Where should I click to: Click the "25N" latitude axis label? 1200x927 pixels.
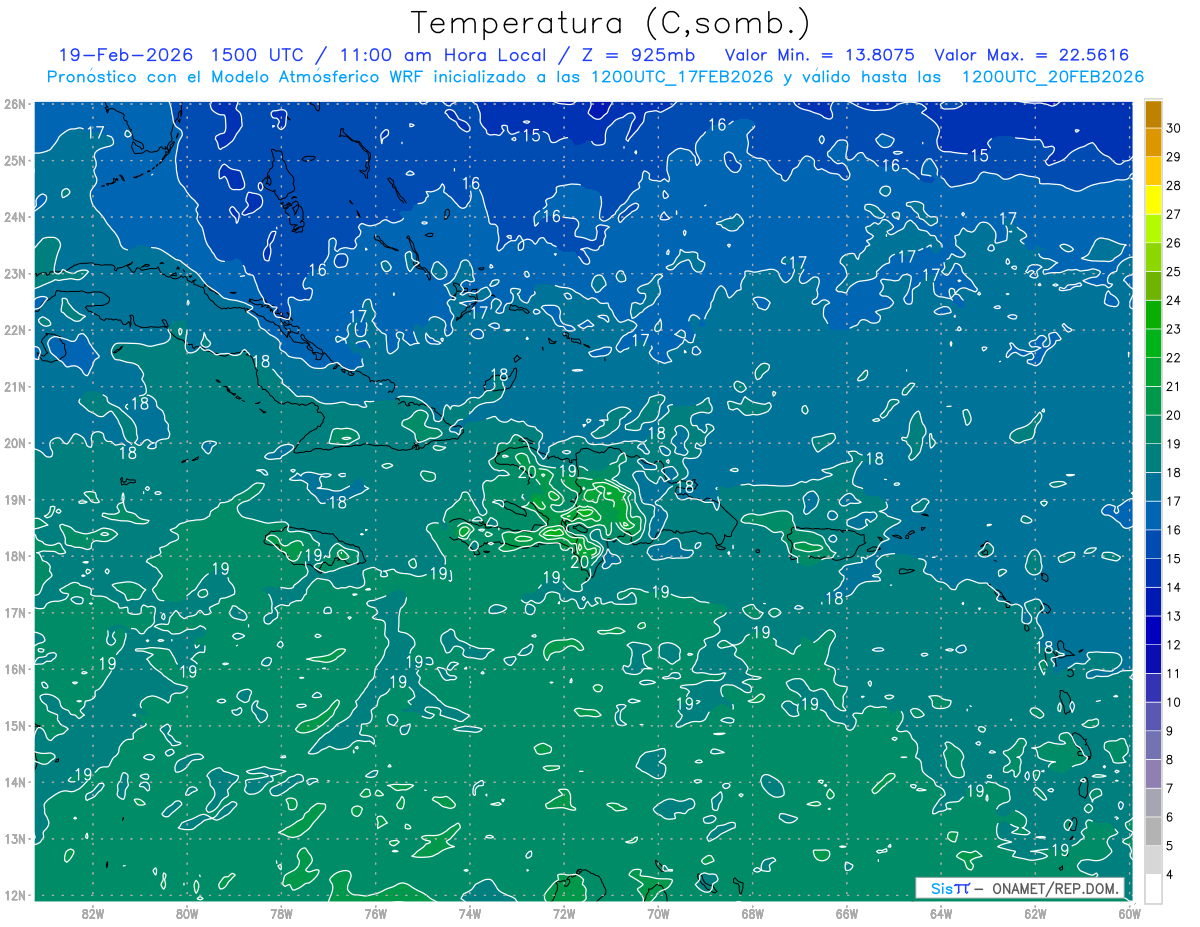tap(15, 160)
